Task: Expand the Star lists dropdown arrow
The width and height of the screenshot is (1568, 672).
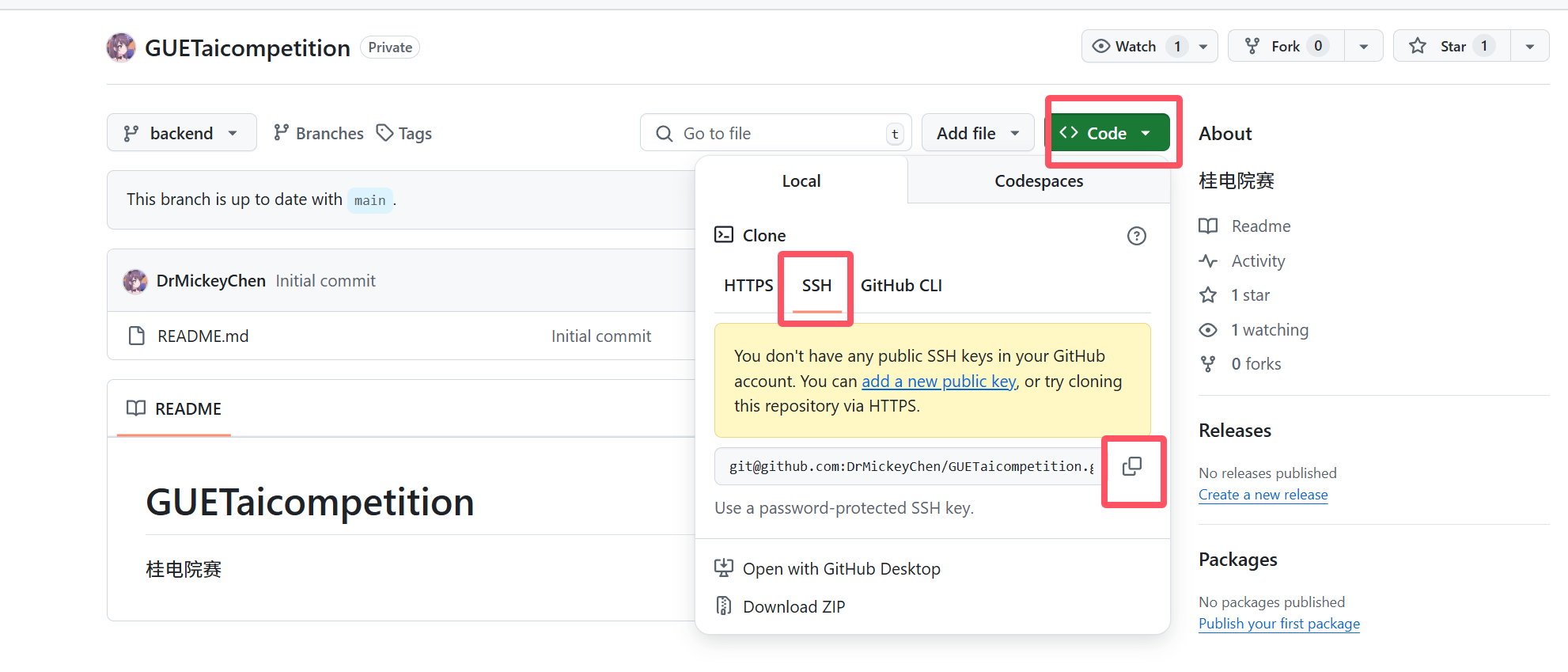Action: tap(1530, 47)
